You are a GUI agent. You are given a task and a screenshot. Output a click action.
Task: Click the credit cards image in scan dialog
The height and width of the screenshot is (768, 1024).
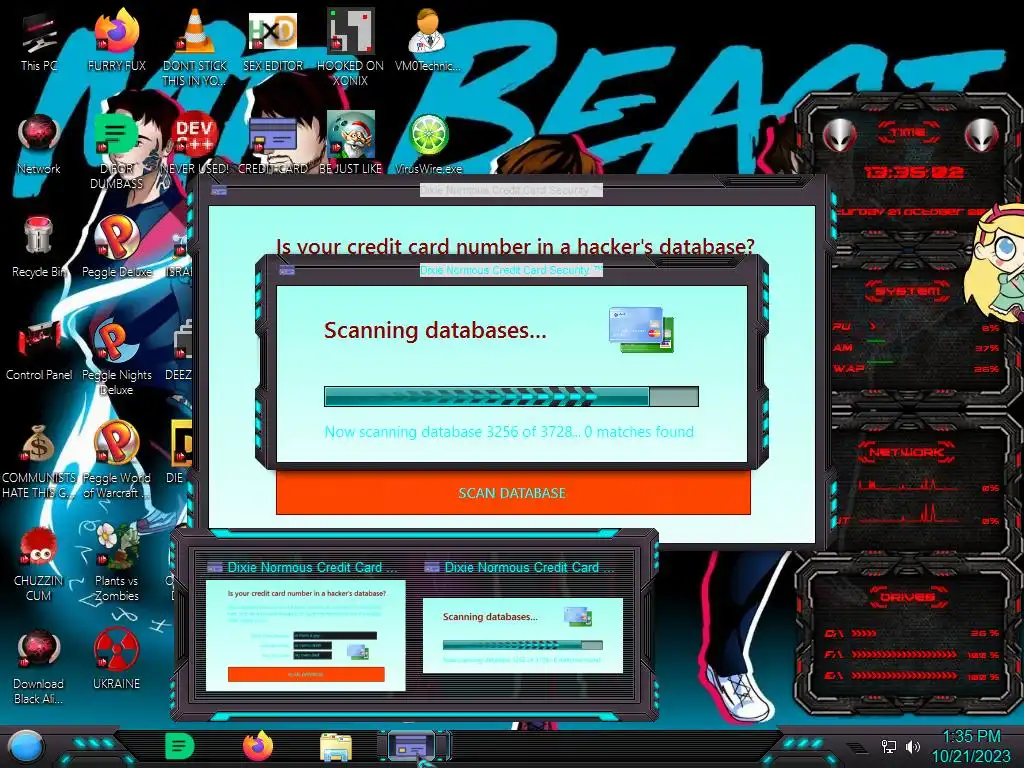point(641,330)
